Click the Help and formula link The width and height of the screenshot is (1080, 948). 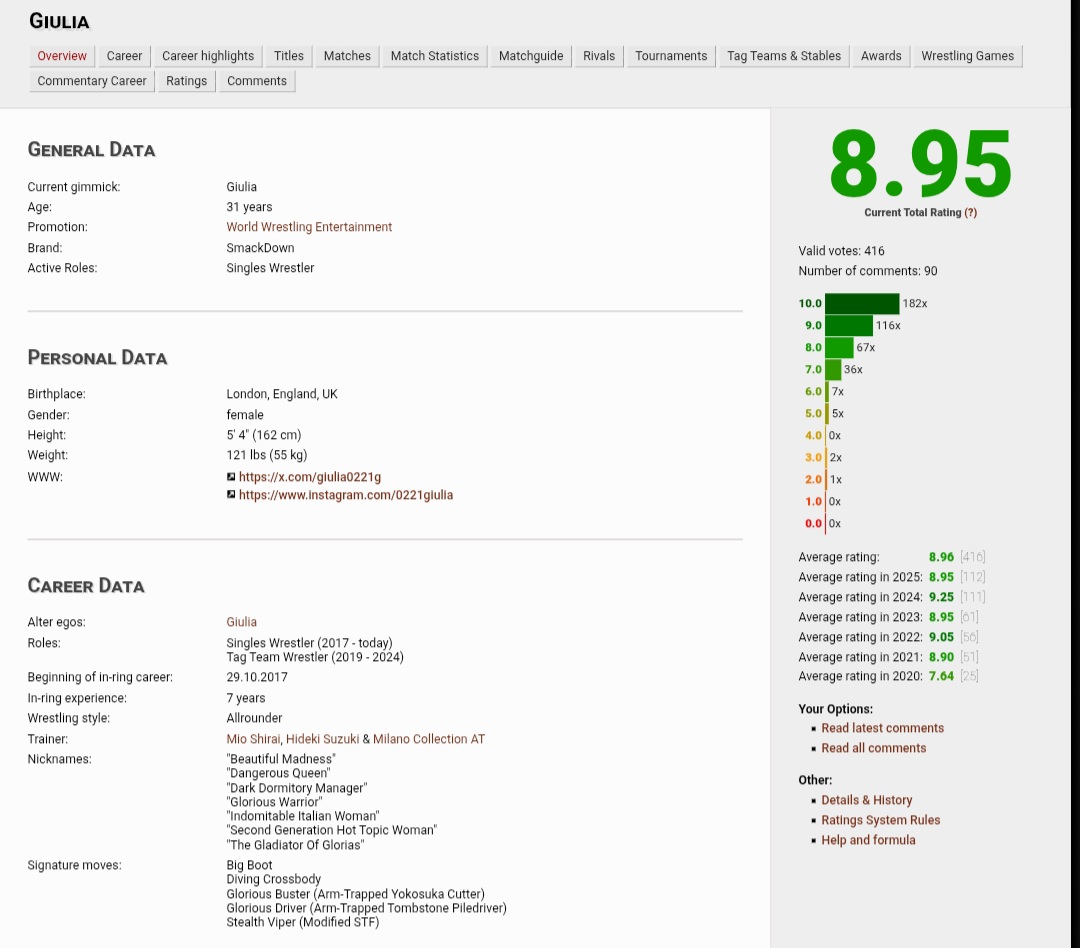click(868, 840)
